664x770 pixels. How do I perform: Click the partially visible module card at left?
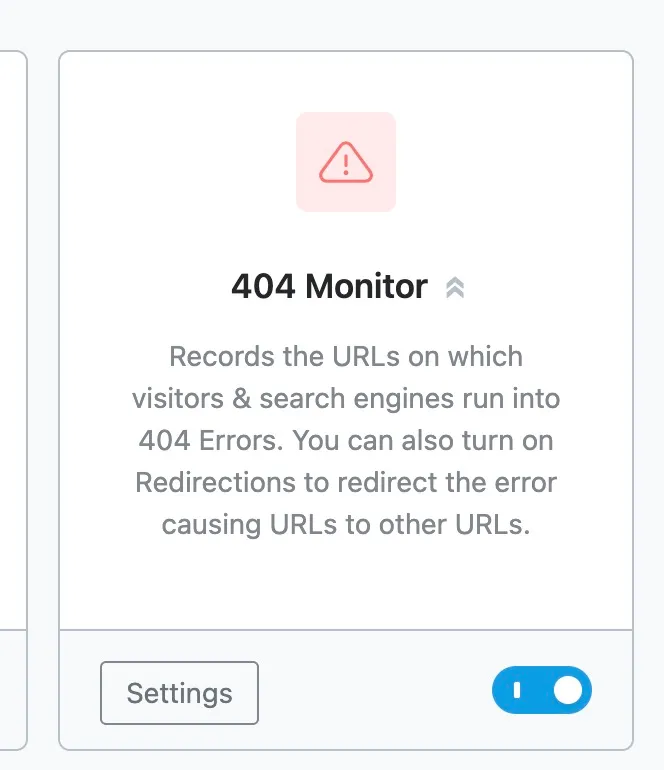tap(12, 400)
